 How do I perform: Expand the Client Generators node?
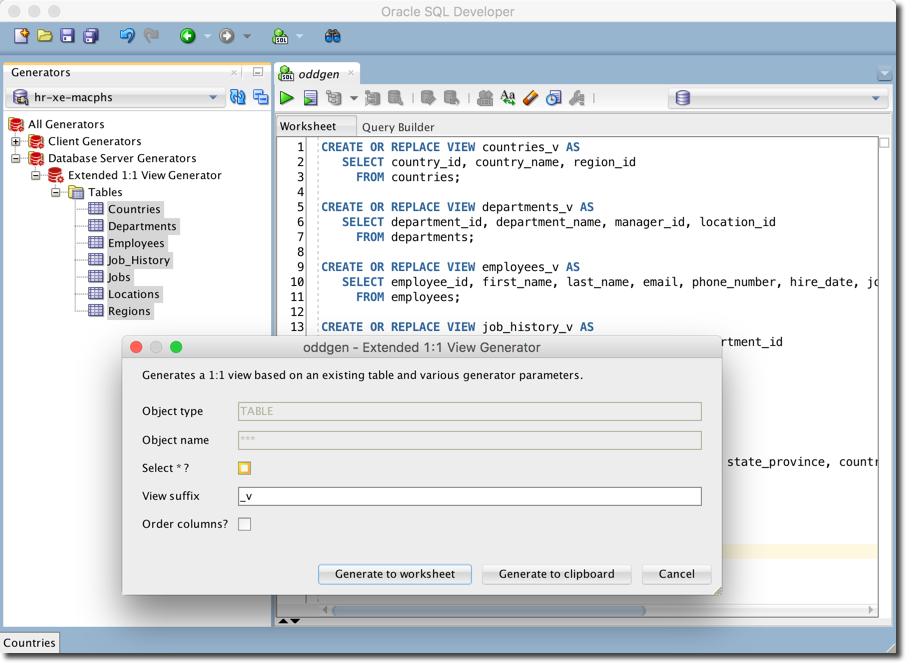pos(16,141)
